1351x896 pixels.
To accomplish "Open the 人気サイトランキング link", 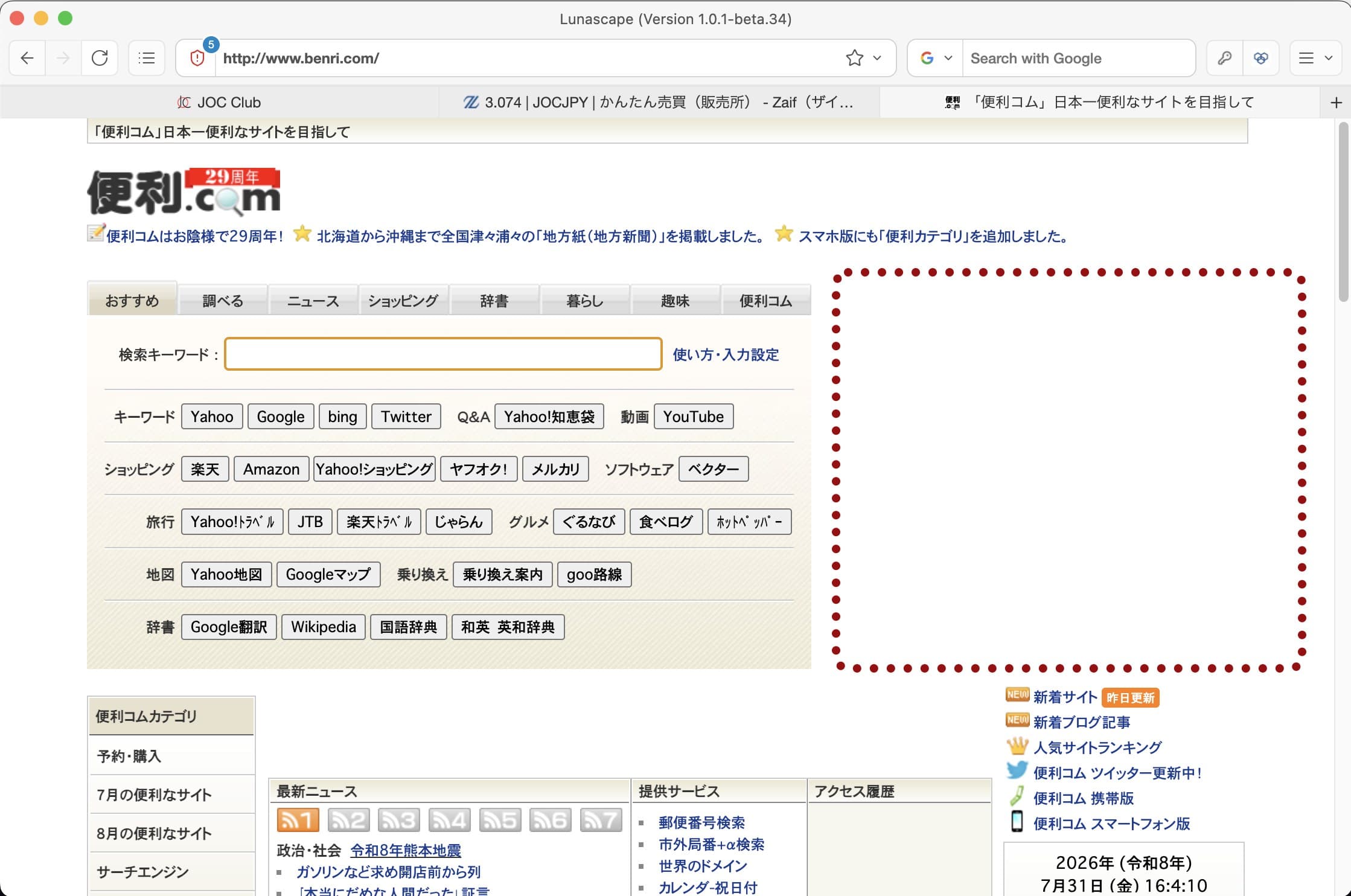I will (1097, 747).
